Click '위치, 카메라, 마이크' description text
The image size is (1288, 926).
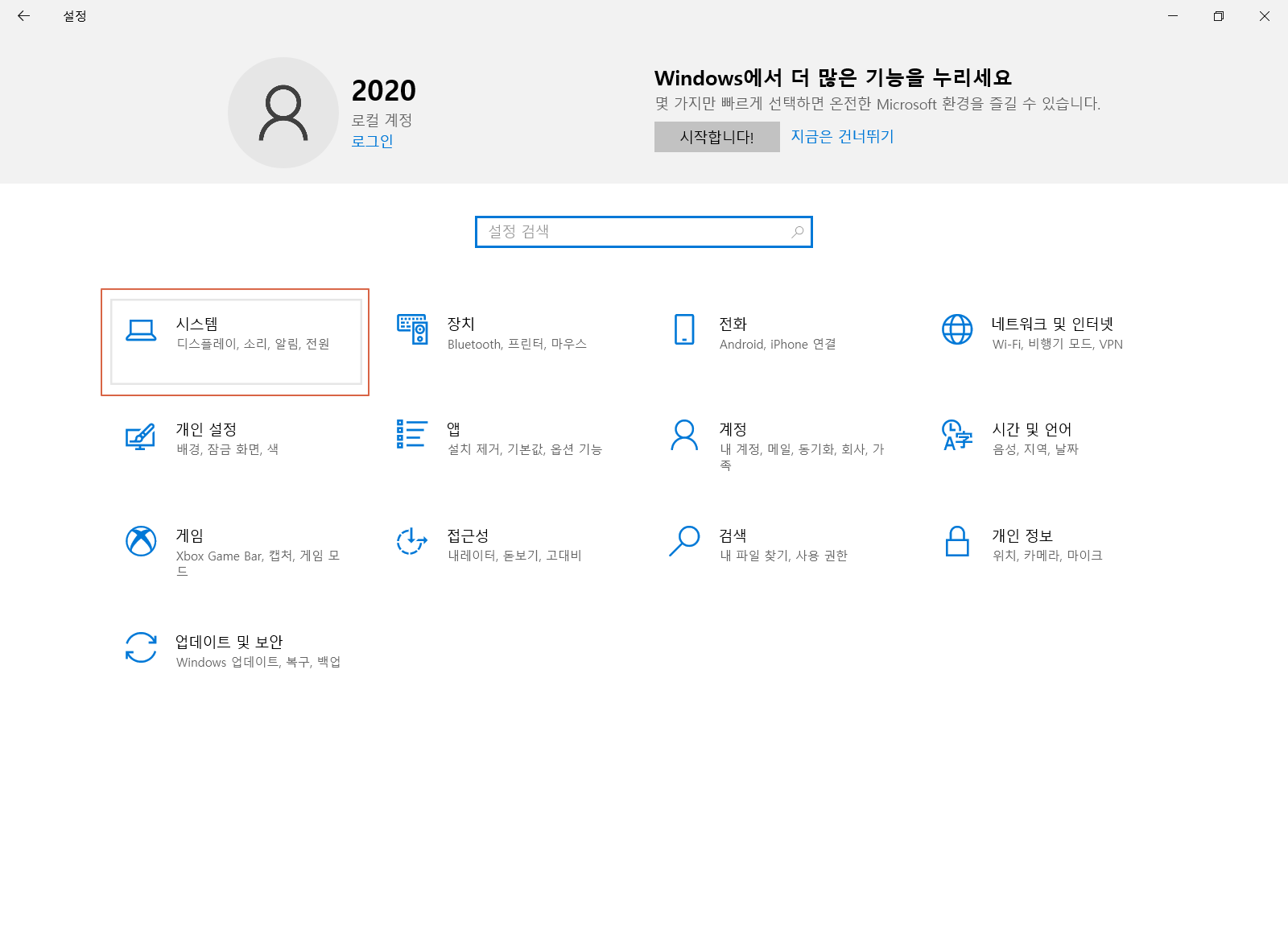[1047, 556]
